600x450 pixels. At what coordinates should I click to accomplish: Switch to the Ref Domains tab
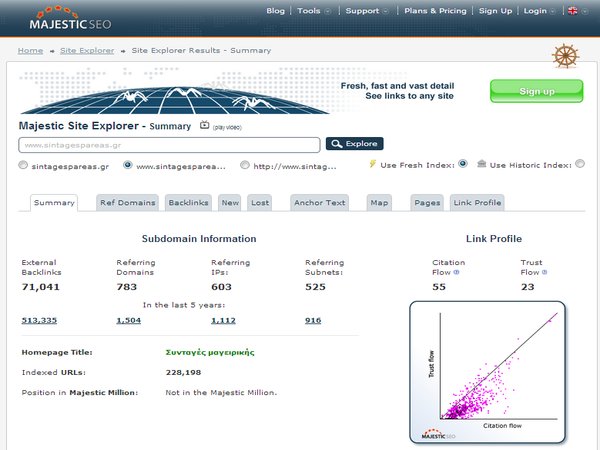tap(128, 202)
